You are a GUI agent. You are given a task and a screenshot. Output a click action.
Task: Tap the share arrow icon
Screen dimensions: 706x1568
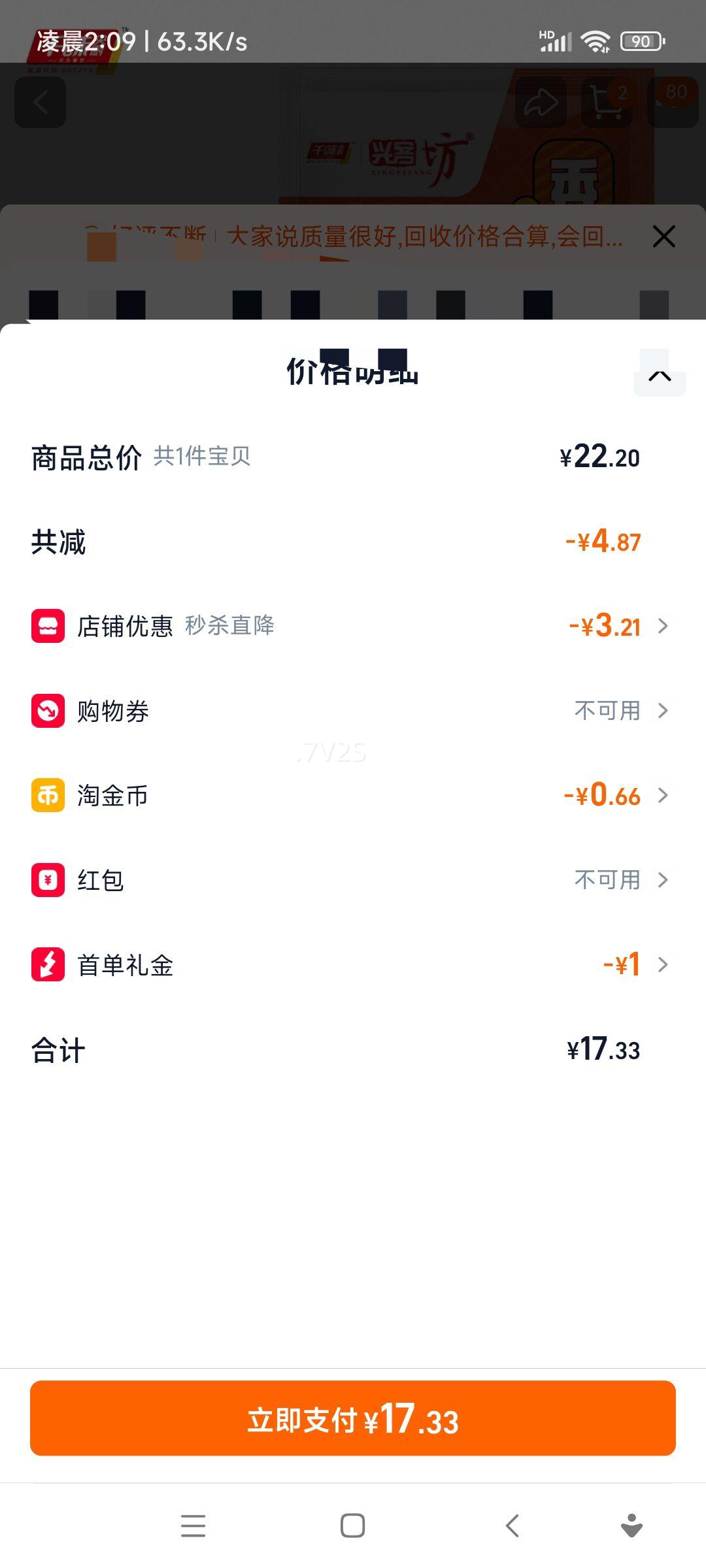[x=541, y=103]
